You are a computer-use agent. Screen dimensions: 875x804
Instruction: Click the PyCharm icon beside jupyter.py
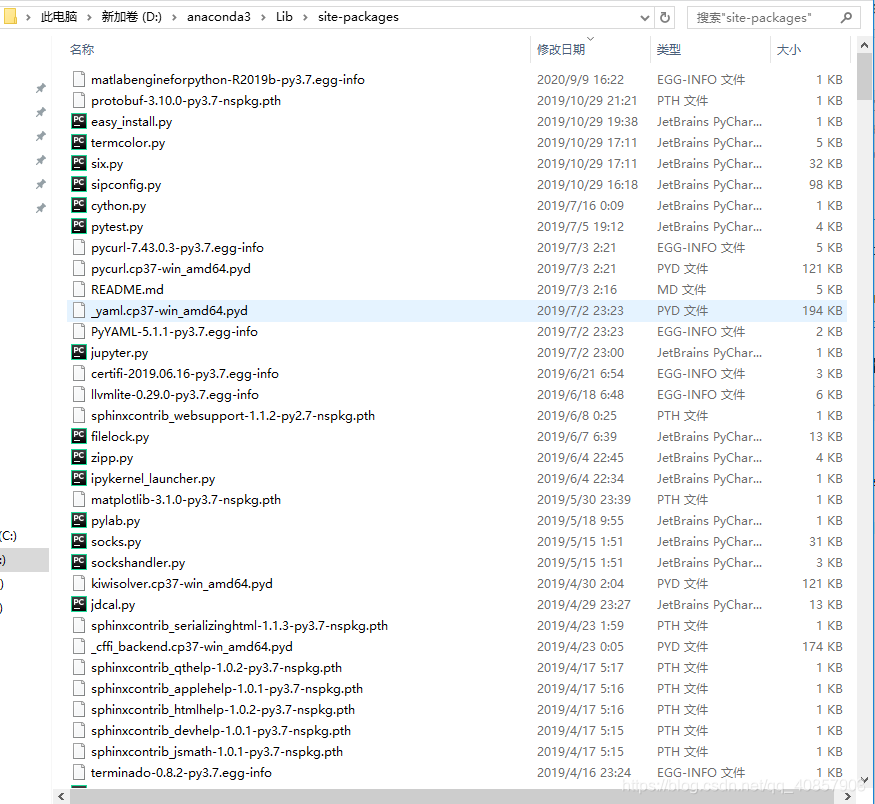click(79, 352)
